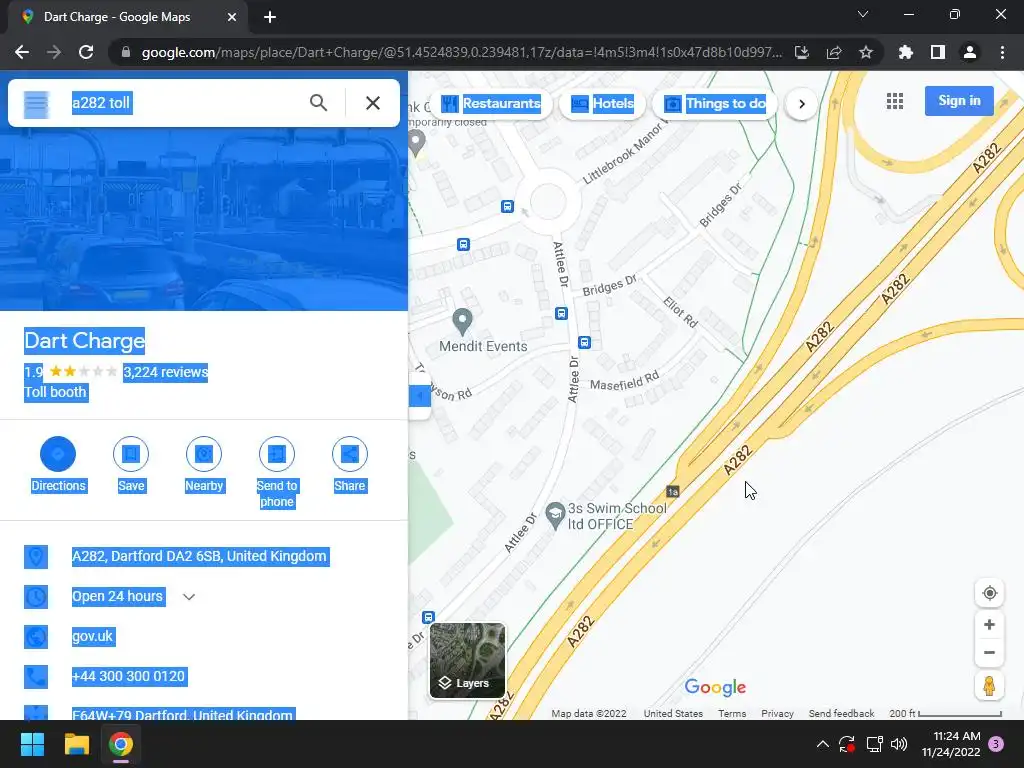
Task: Click Chrome icon in taskbar
Action: coord(121,744)
